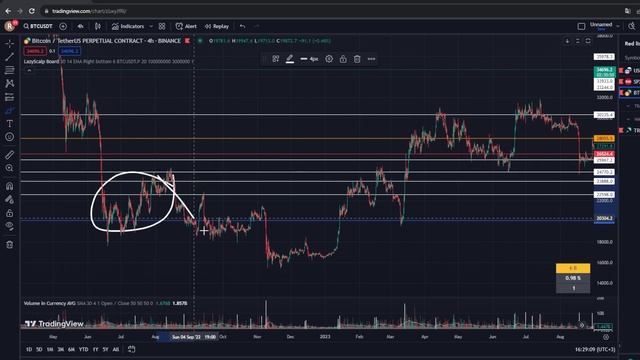Image resolution: width=640 pixels, height=360 pixels.
Task: Toggle magnet mode in left toolbar
Action: pyautogui.click(x=9, y=186)
